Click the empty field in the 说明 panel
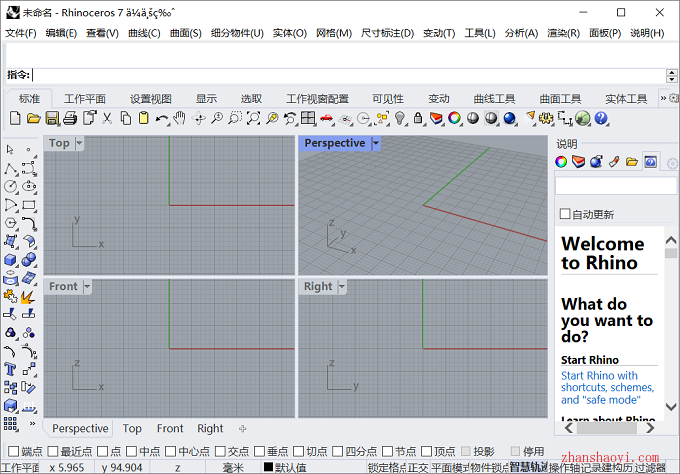The width and height of the screenshot is (680, 474). coord(615,186)
